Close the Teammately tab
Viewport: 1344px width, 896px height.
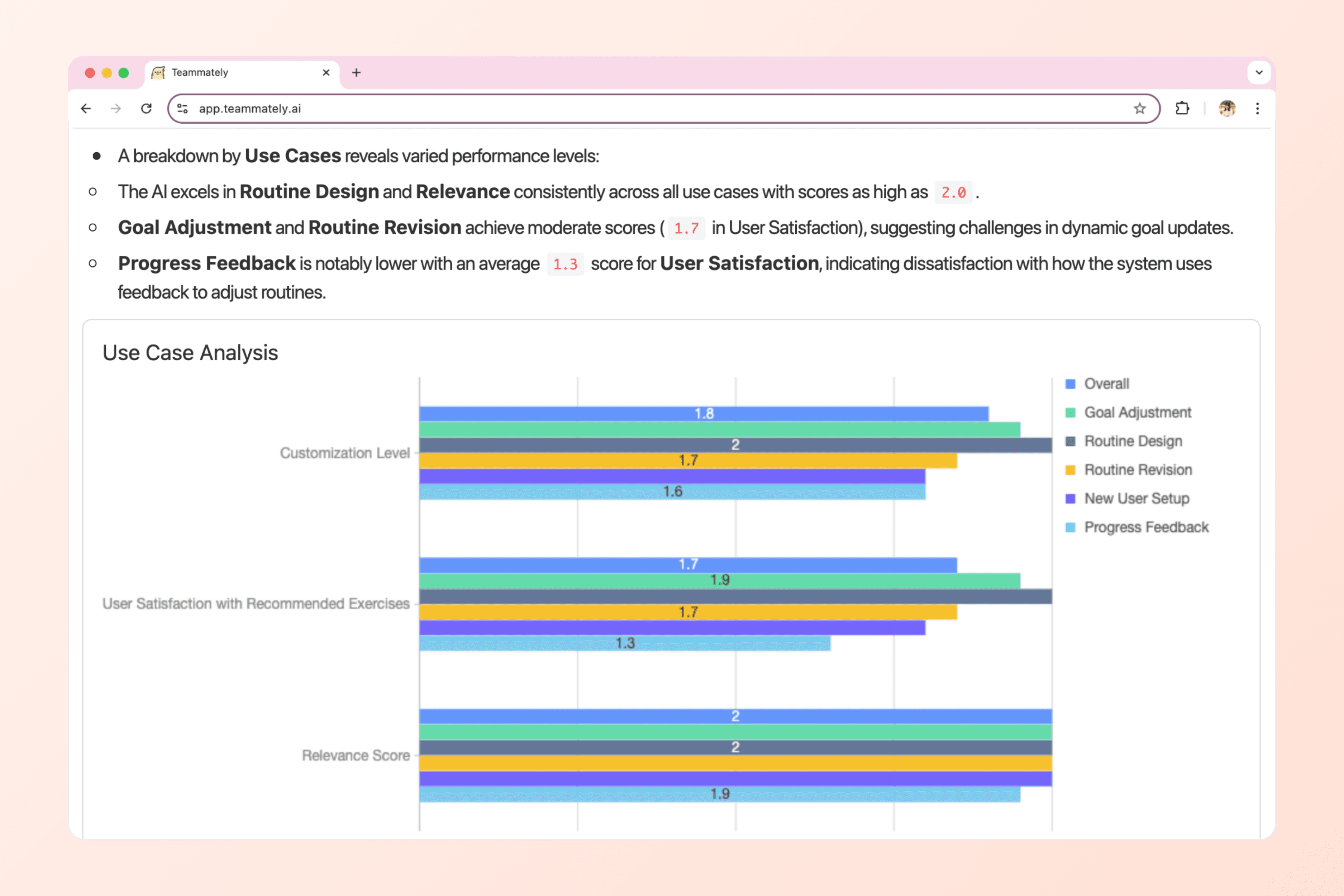coord(326,72)
